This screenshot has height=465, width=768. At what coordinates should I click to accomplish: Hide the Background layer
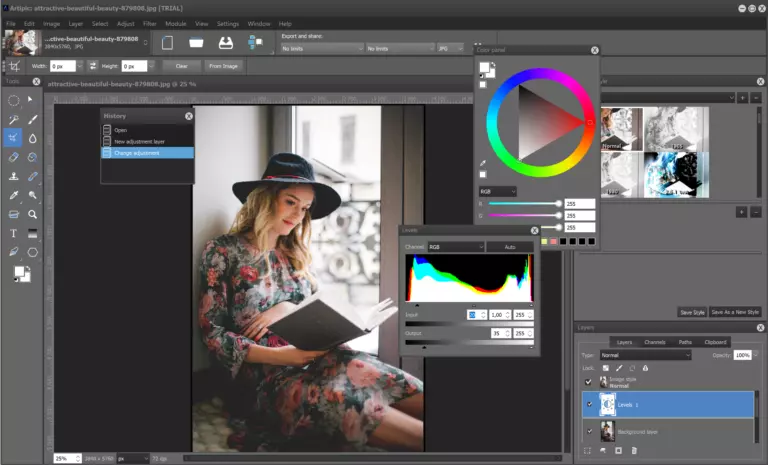click(589, 431)
